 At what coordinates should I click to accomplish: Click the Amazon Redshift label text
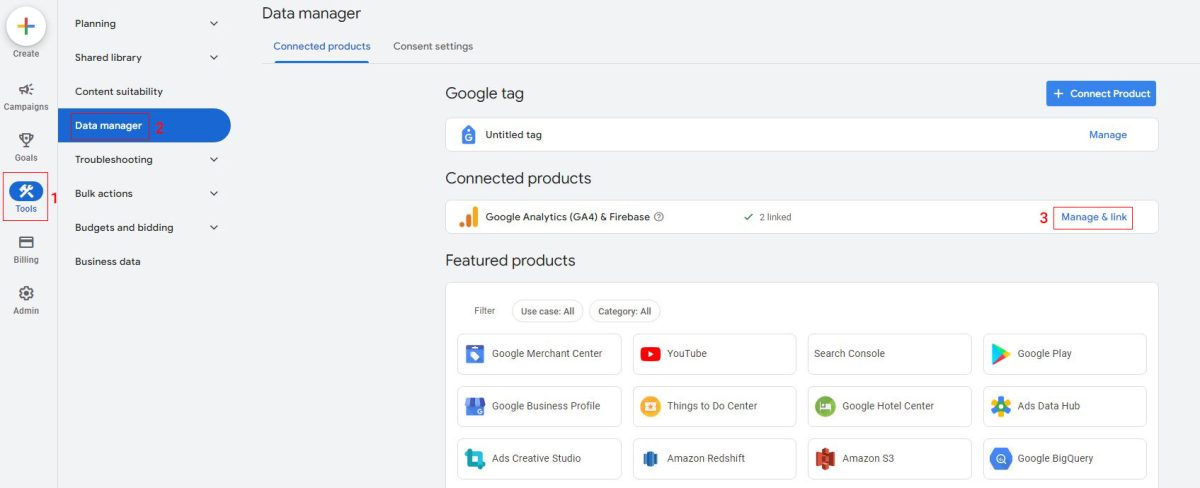pyautogui.click(x=706, y=459)
